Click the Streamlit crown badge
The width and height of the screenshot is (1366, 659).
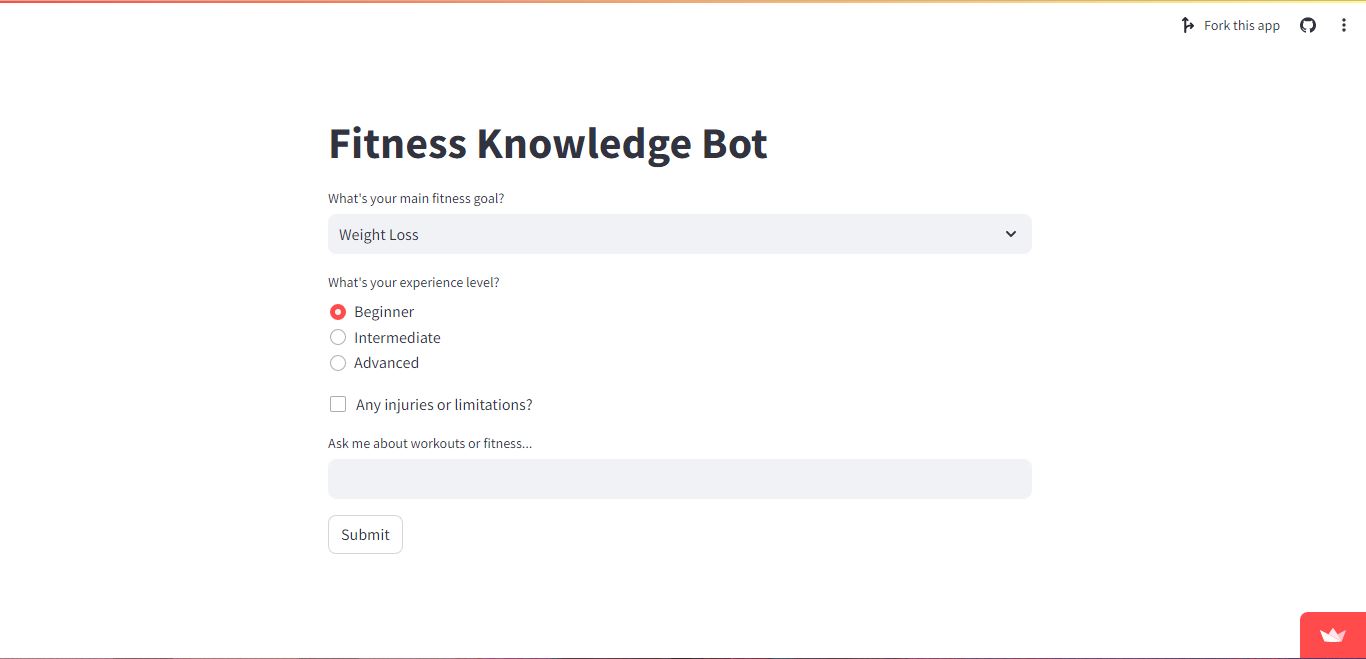pos(1332,635)
